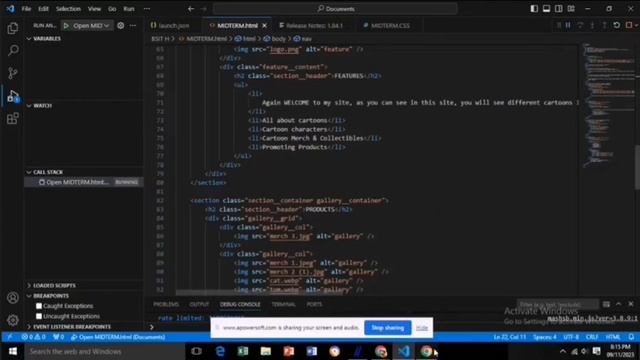The width and height of the screenshot is (640, 360).
Task: Open Microsoft Edge from the taskbar
Action: tap(220, 351)
